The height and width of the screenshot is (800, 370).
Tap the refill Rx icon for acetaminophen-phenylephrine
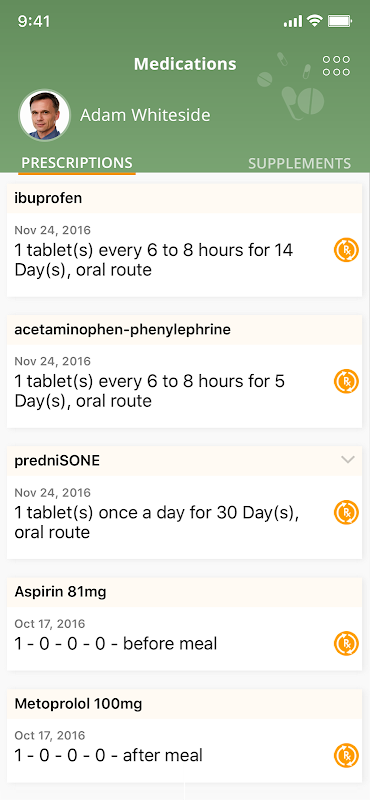click(x=347, y=382)
